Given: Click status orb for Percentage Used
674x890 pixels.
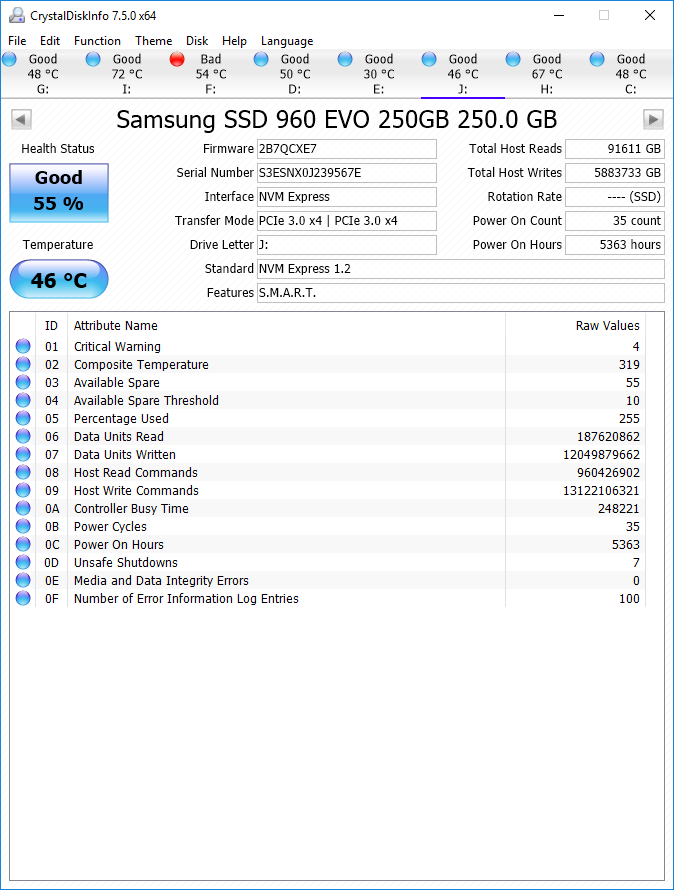Looking at the screenshot, I should click(23, 418).
